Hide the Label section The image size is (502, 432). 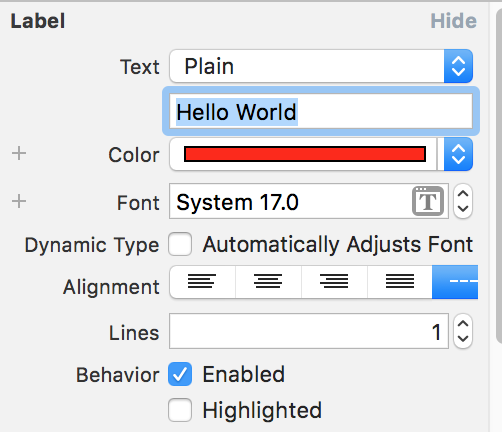point(453,21)
